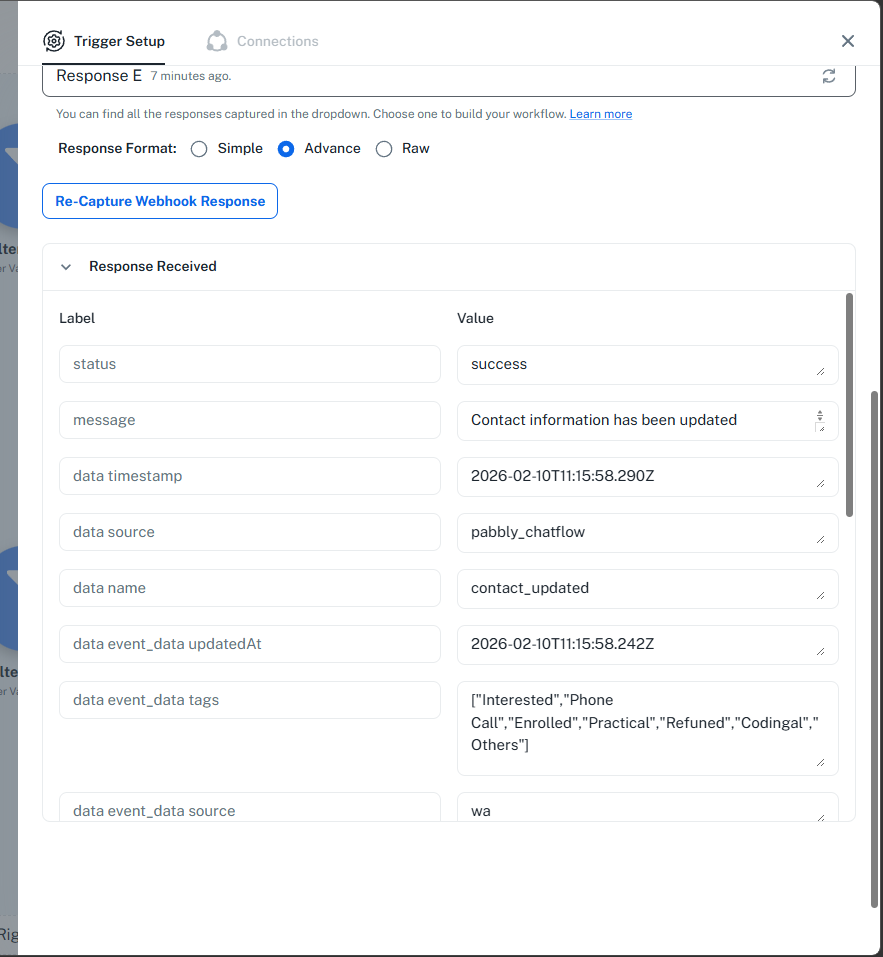The width and height of the screenshot is (883, 957).
Task: Select the Simple response format
Action: [x=199, y=149]
